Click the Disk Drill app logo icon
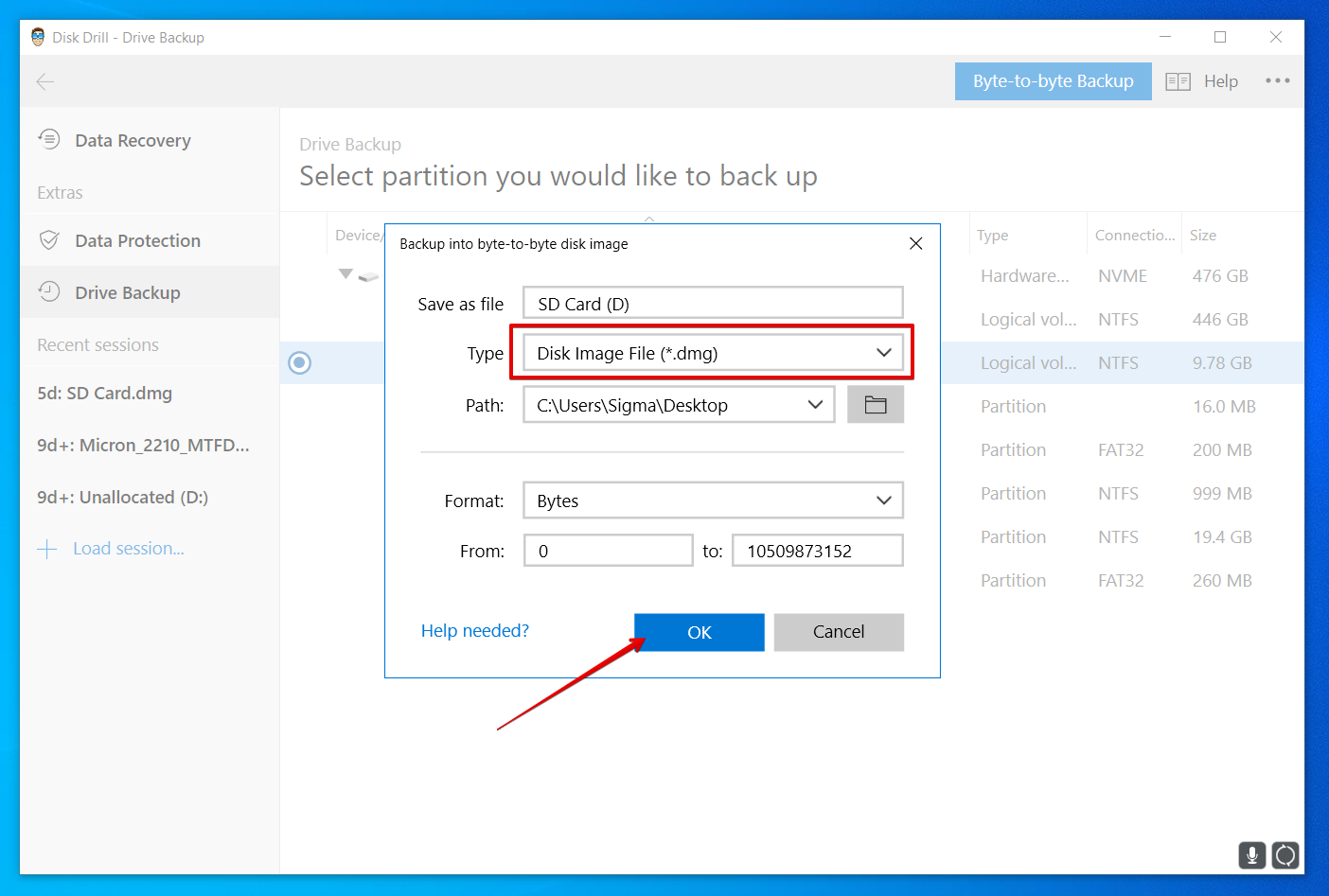Image resolution: width=1329 pixels, height=896 pixels. 38,37
